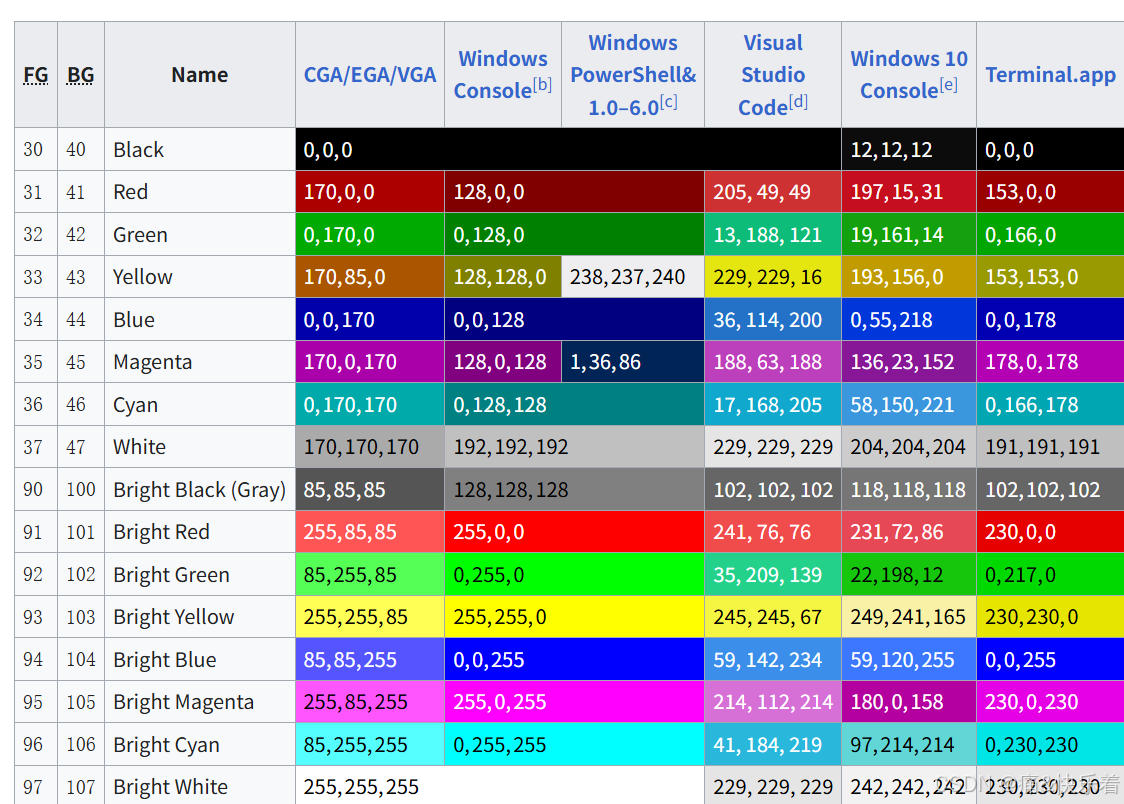Select the 170,0,0 red cell
The image size is (1124, 804).
[370, 191]
